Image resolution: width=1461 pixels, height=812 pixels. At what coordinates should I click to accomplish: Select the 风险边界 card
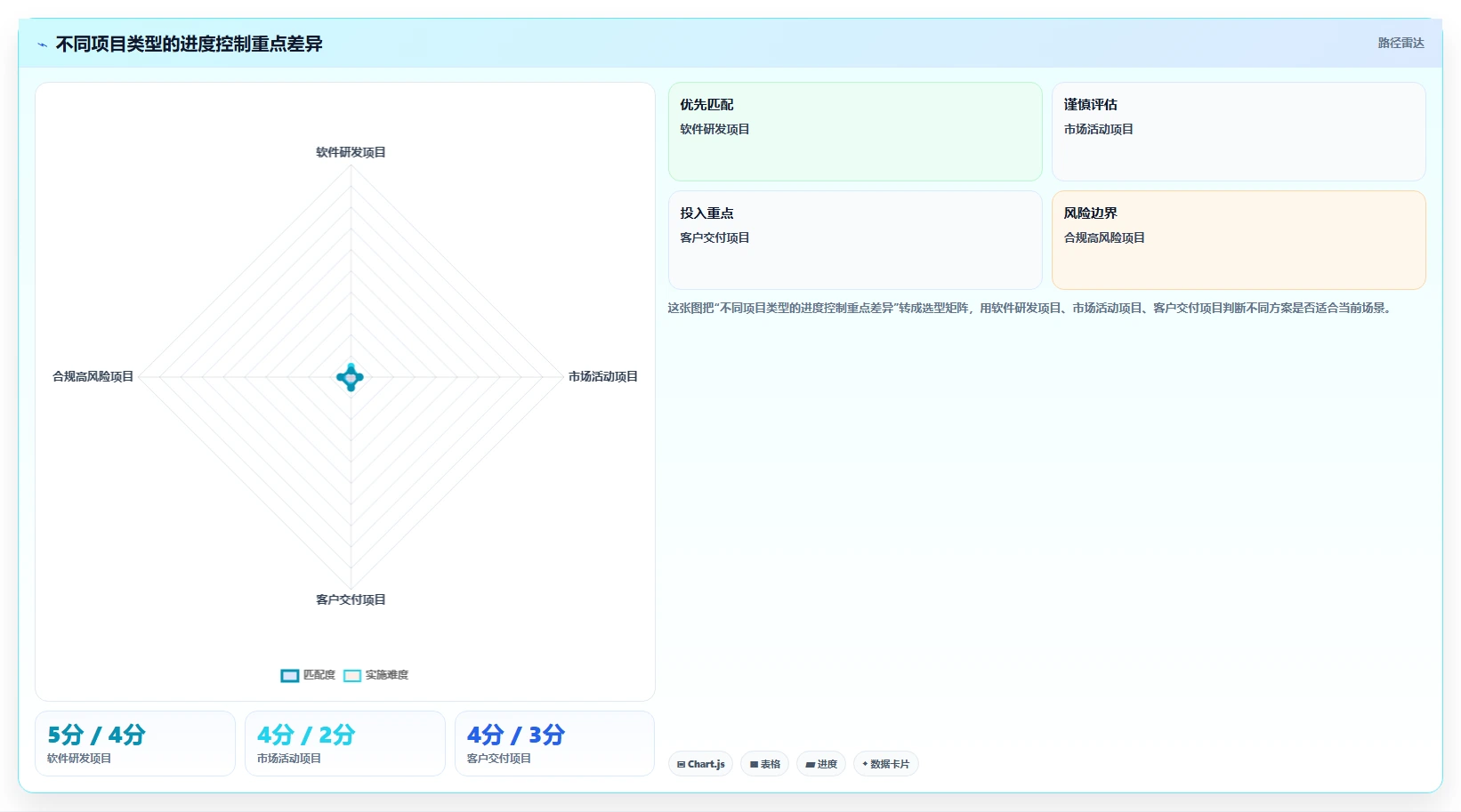(x=1239, y=240)
